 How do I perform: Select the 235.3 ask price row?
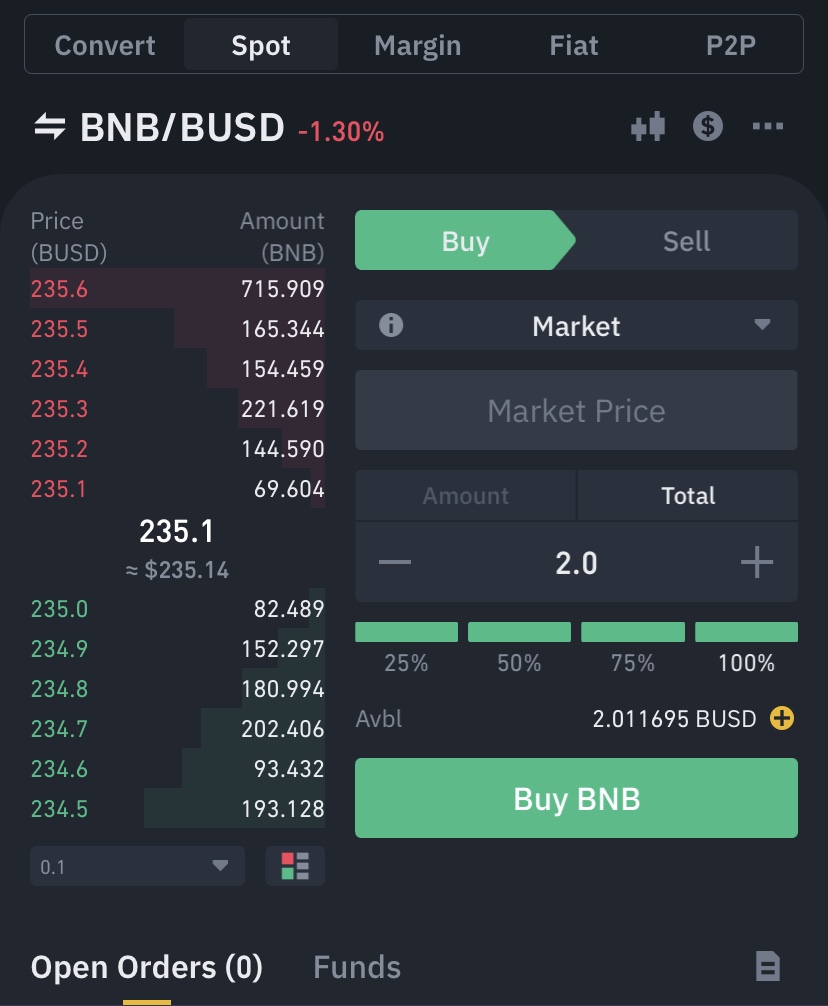tap(177, 409)
